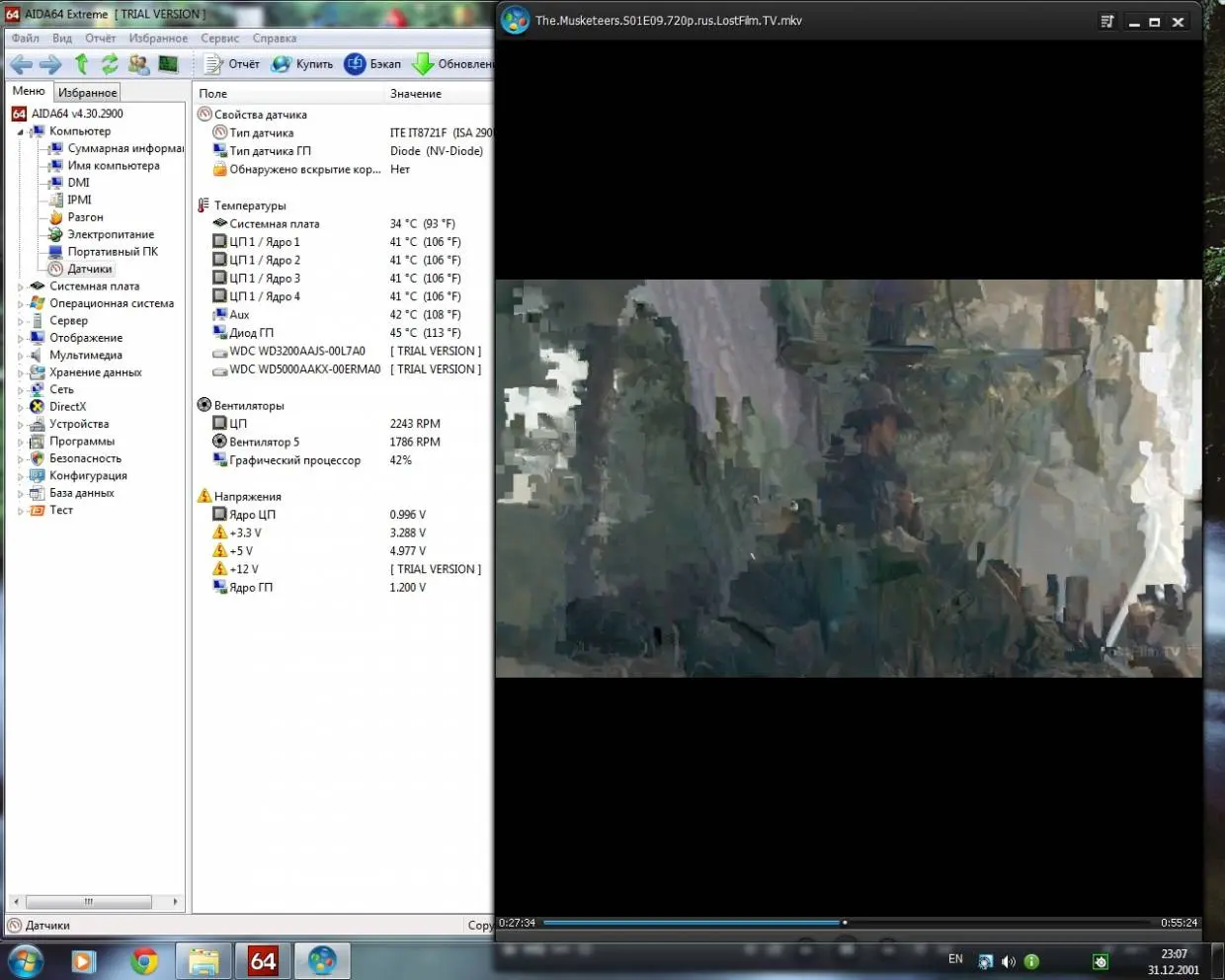Click the blue Back arrow in toolbar
1225x980 pixels.
[x=21, y=64]
